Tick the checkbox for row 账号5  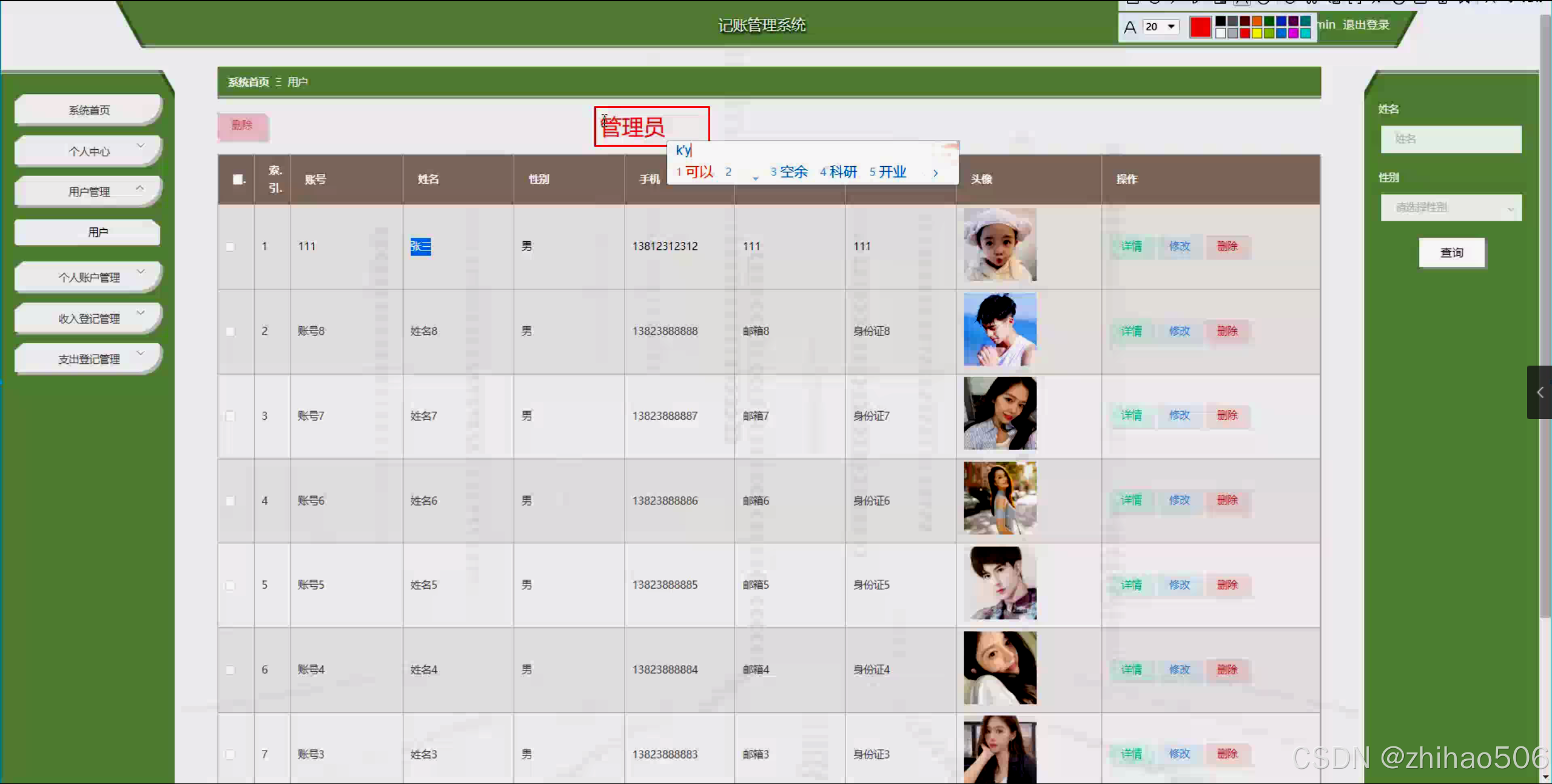230,586
